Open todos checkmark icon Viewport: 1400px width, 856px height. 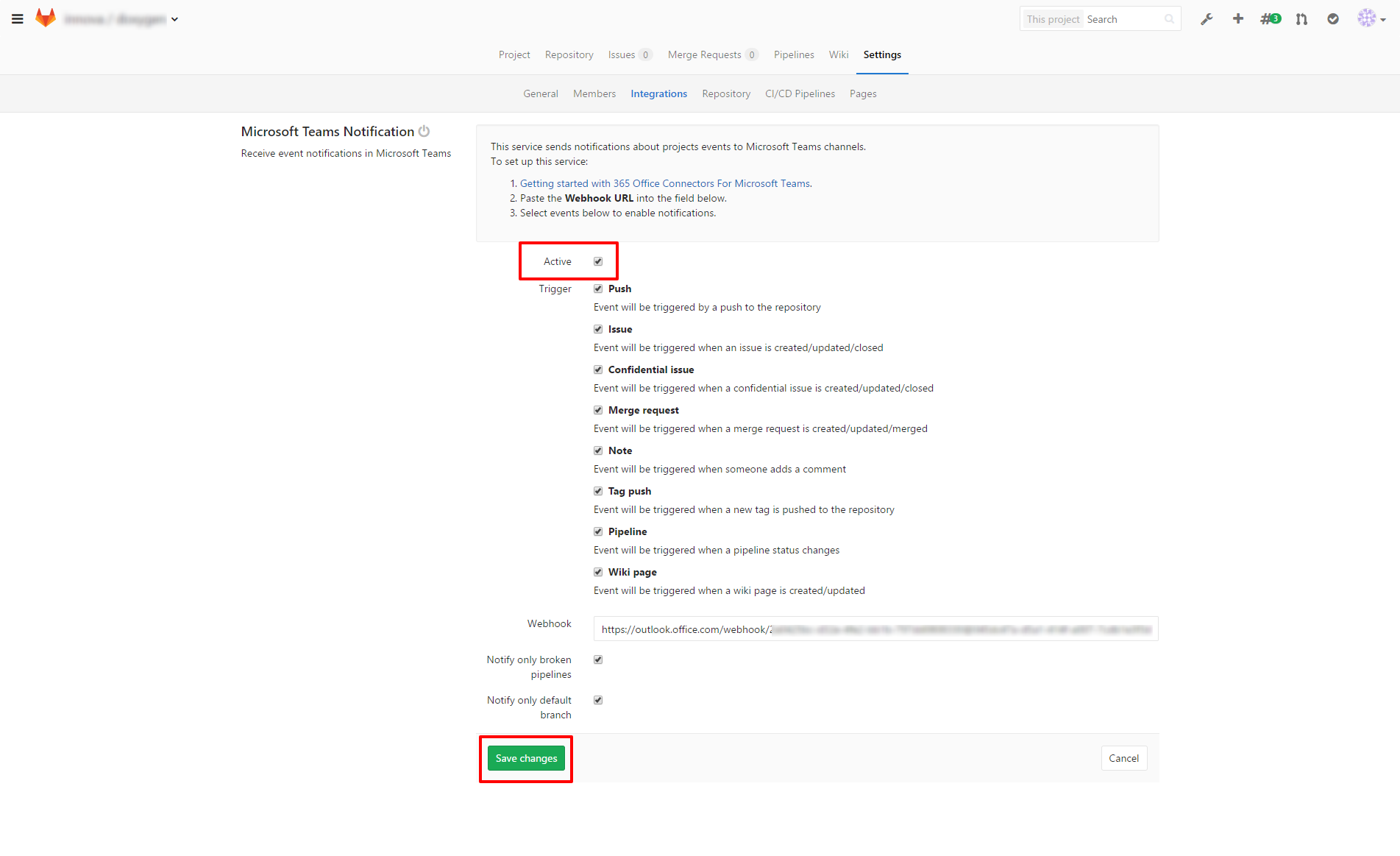(x=1333, y=19)
